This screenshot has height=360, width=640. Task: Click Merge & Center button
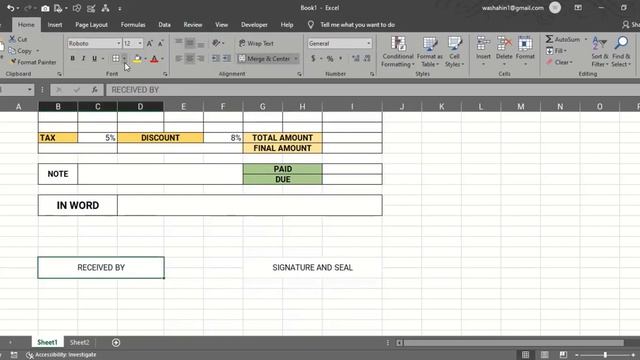264,59
